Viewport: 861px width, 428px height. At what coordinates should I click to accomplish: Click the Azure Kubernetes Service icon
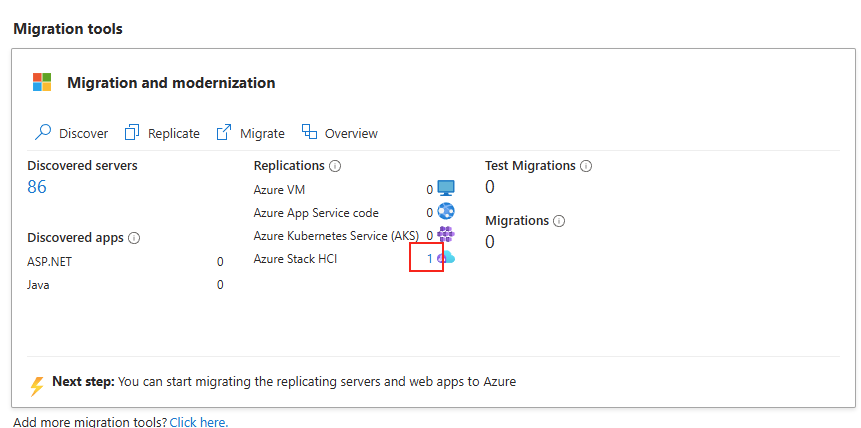[x=446, y=235]
